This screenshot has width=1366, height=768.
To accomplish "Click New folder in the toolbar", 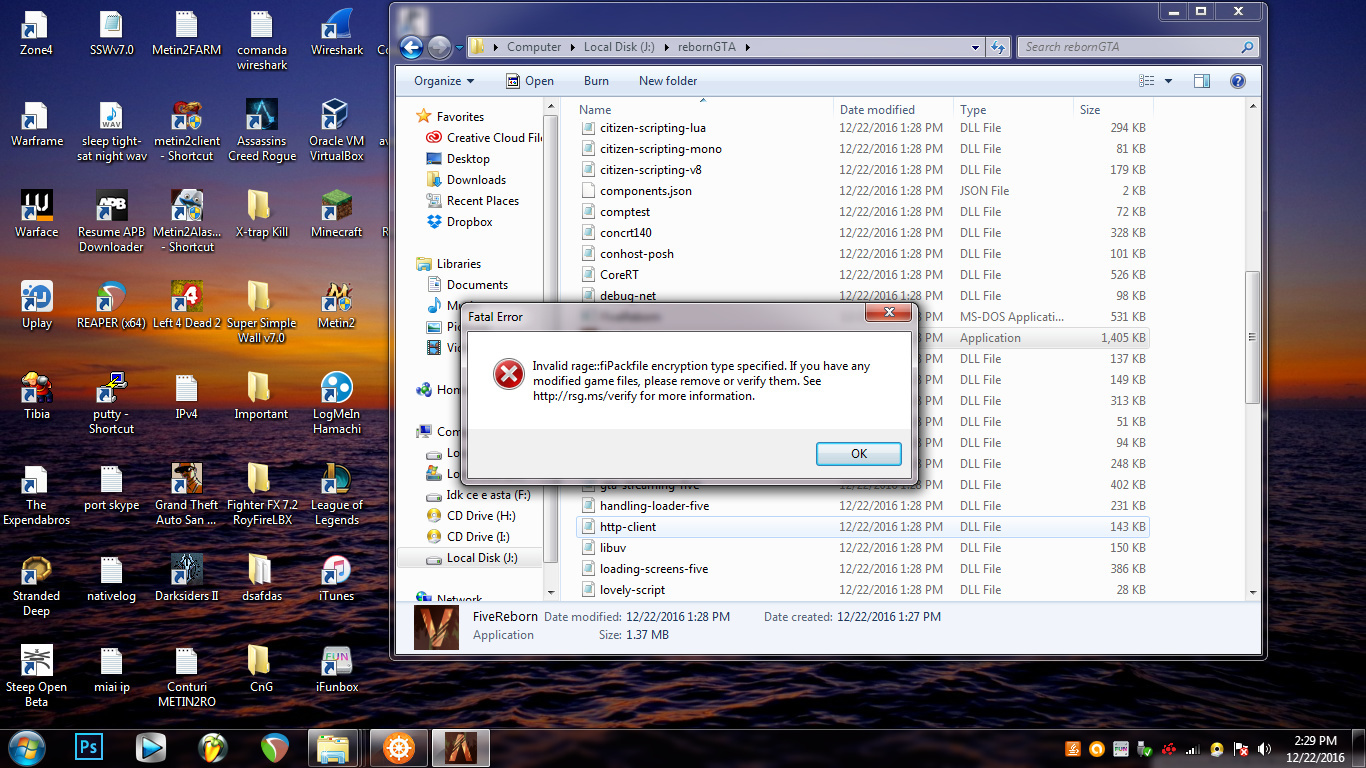I will point(668,81).
